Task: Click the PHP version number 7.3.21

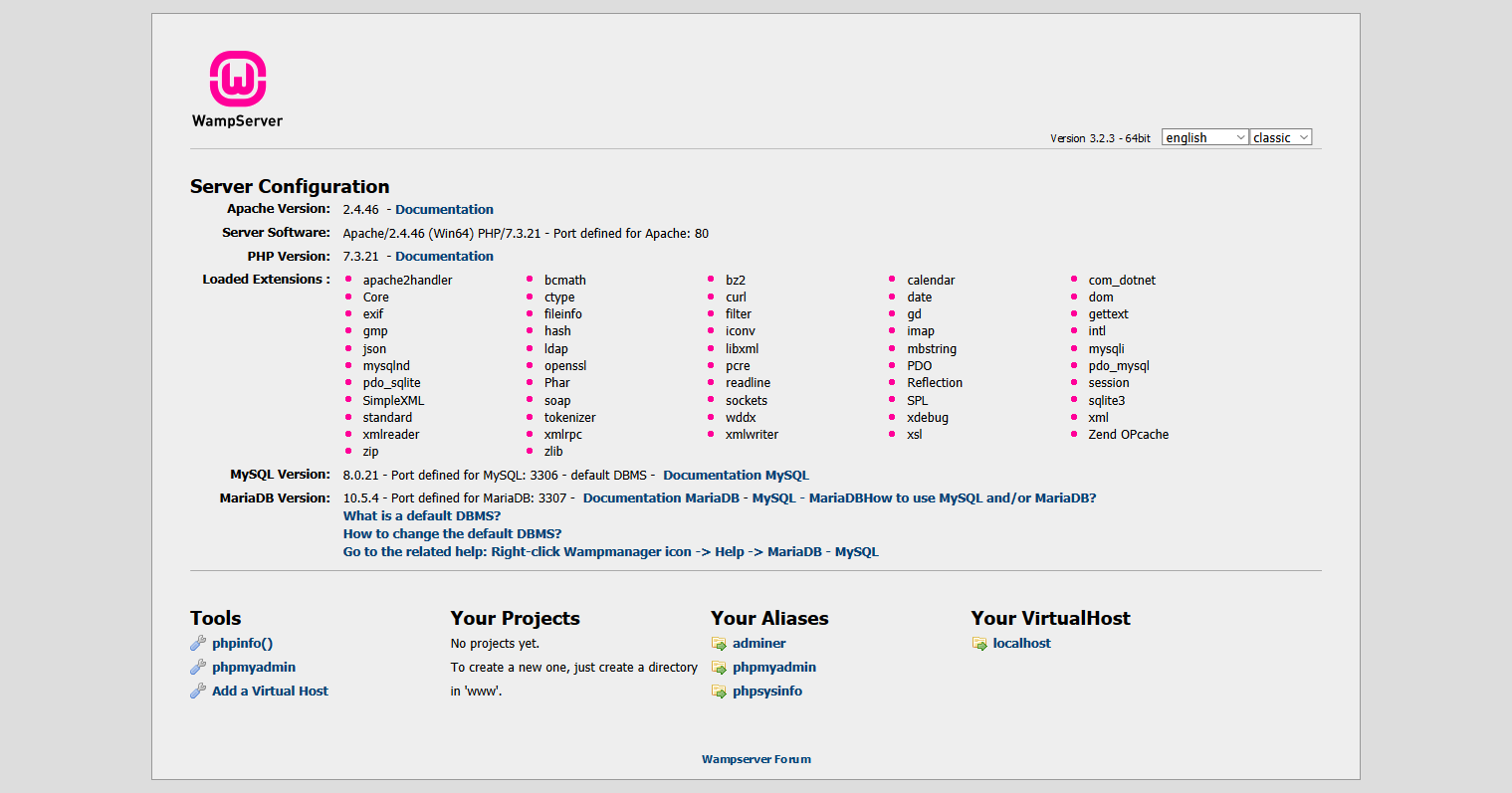Action: point(360,257)
